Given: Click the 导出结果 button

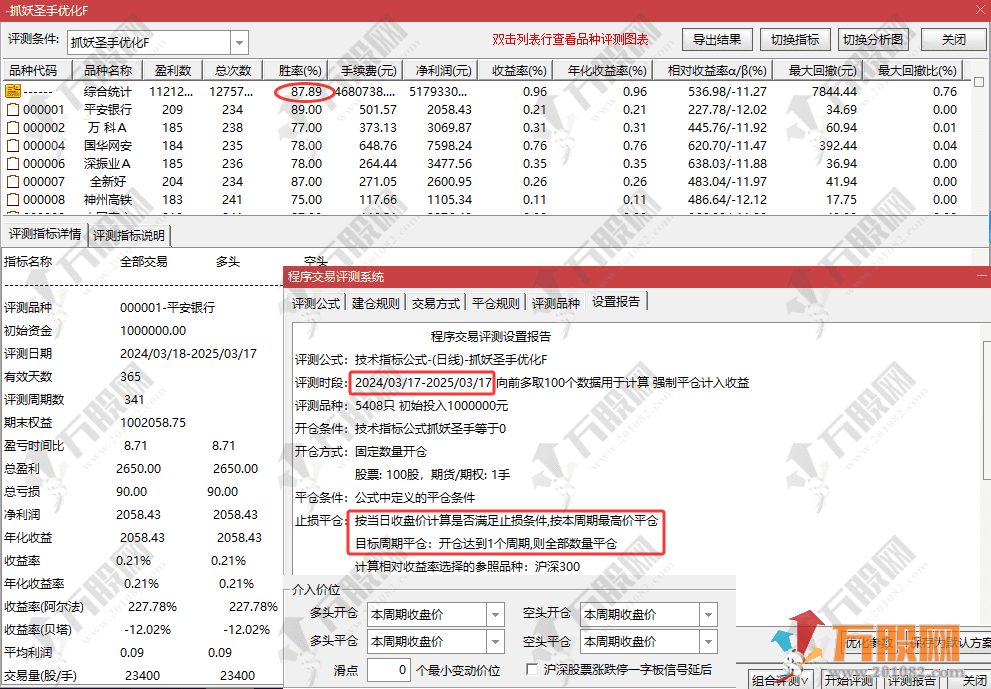Looking at the screenshot, I should (x=717, y=40).
